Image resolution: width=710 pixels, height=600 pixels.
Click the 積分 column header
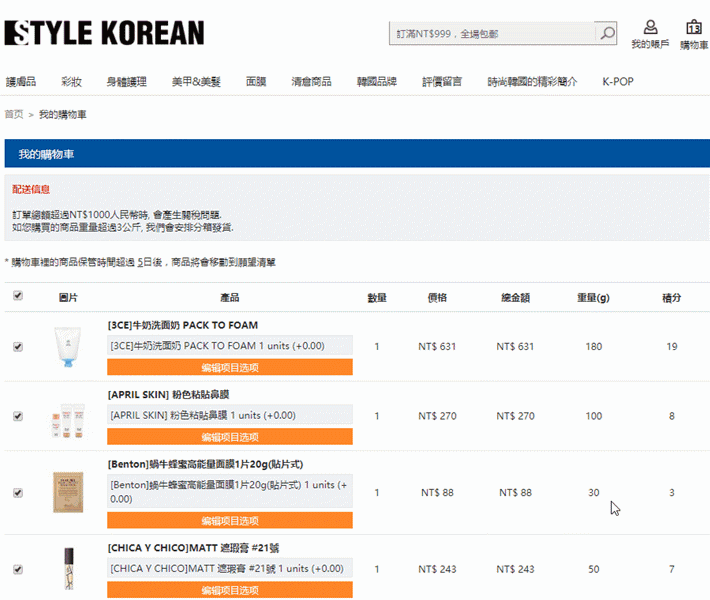(672, 298)
